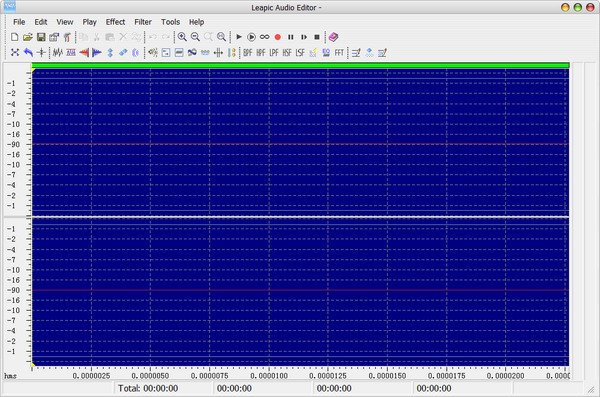Save the file with floppy disk icon
This screenshot has height=397, width=600.
pos(41,37)
